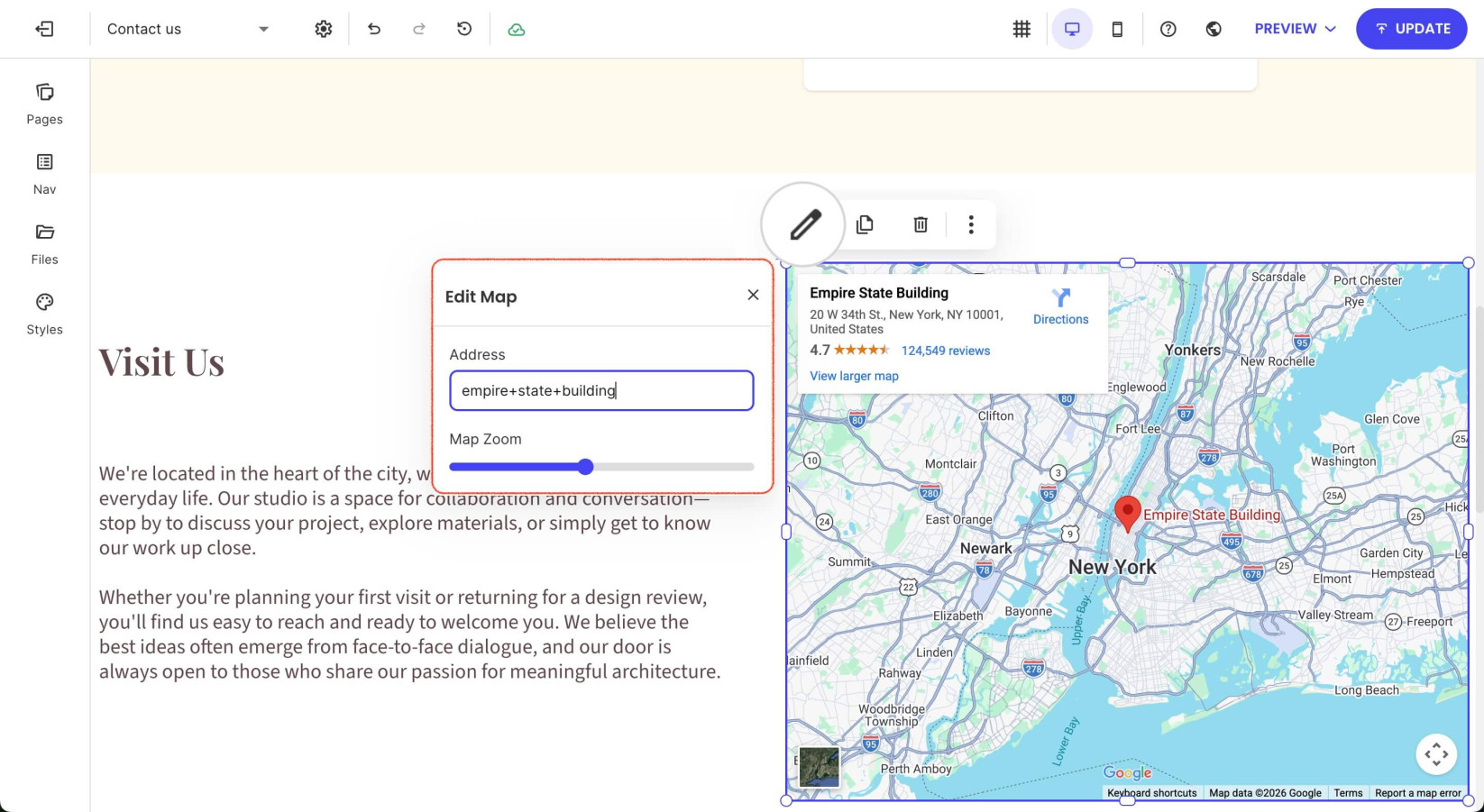Screen dimensions: 1484x812
Task: Click Keyboard shortcuts on the map
Action: coord(1152,793)
